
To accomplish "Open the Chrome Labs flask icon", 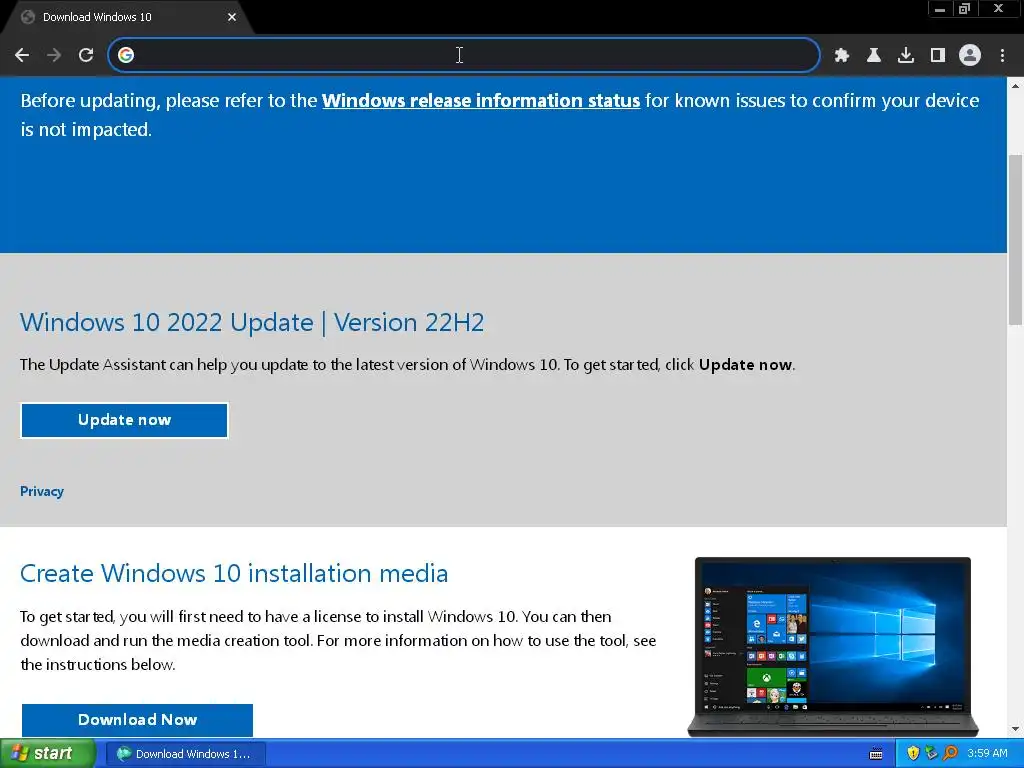I will pyautogui.click(x=874, y=55).
